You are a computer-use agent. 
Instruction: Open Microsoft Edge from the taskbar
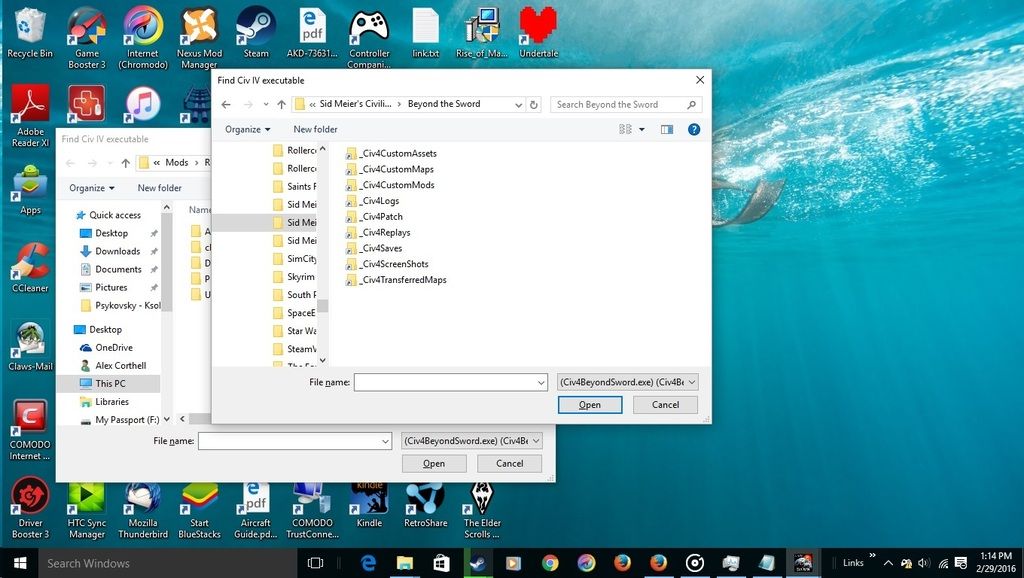[x=368, y=563]
